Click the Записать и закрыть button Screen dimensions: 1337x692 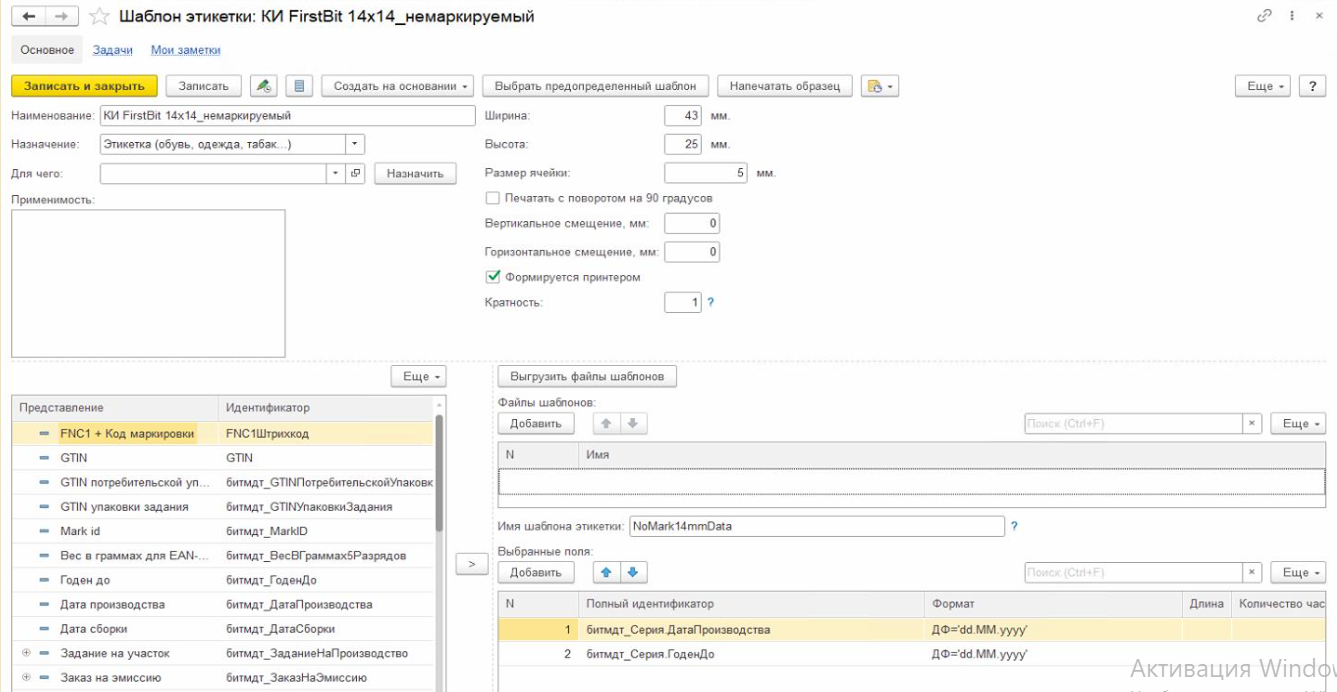(x=84, y=86)
